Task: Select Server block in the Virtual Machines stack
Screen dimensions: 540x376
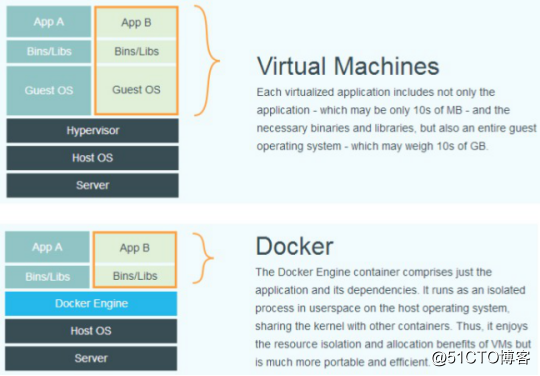Action: point(92,185)
